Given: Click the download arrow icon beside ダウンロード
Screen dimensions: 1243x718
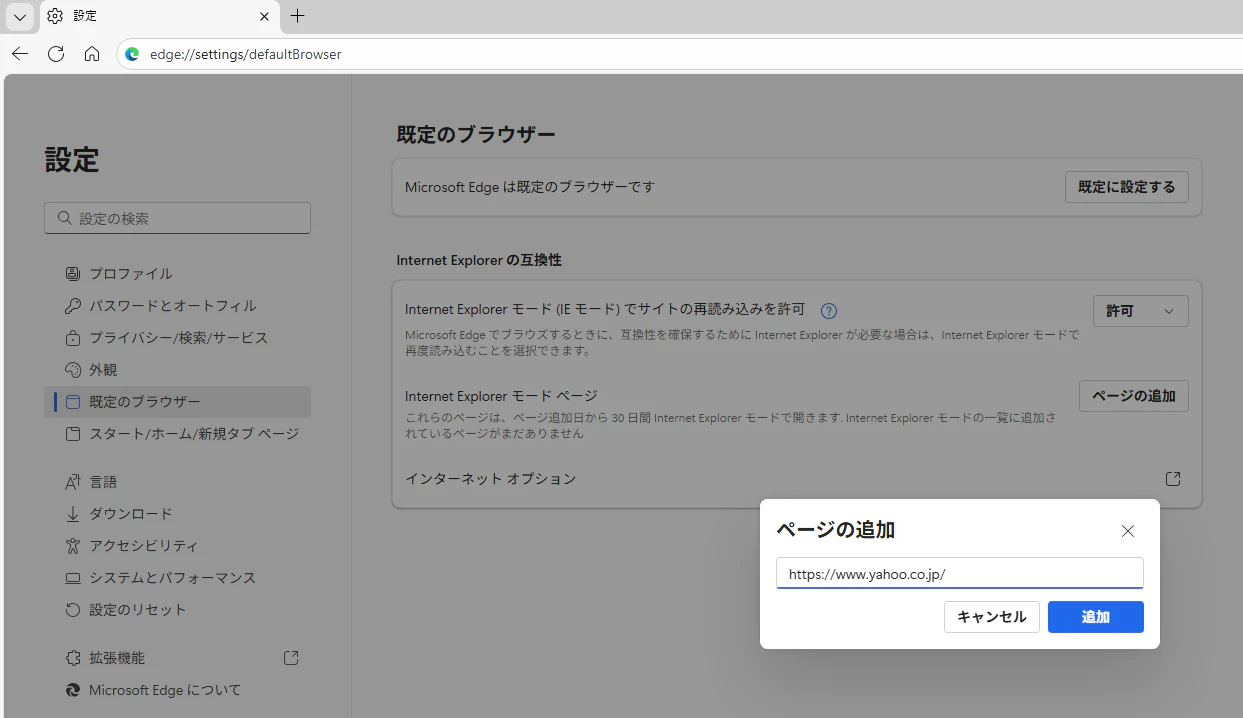Looking at the screenshot, I should point(72,514).
